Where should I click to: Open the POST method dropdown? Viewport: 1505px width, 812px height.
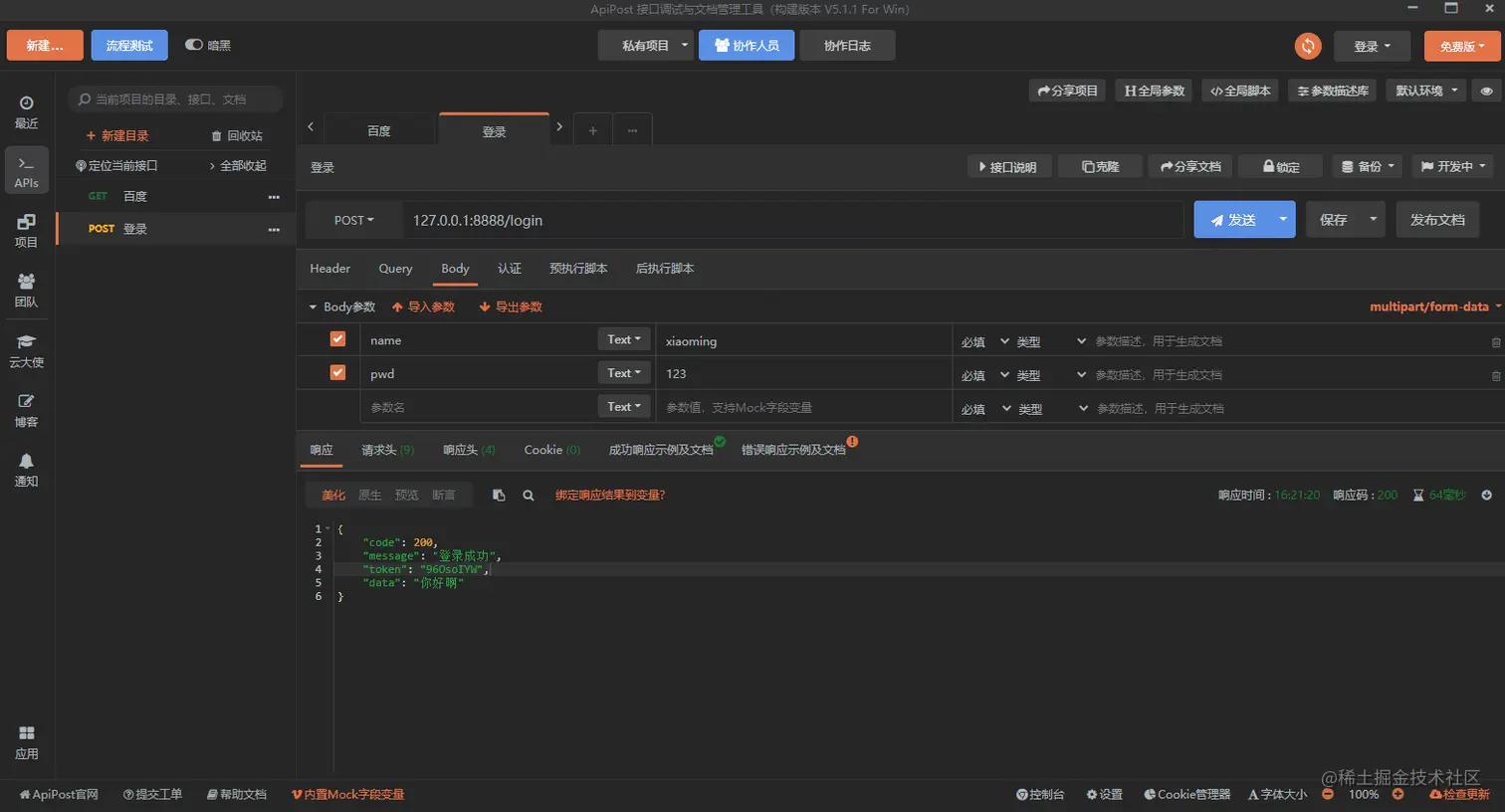point(353,220)
